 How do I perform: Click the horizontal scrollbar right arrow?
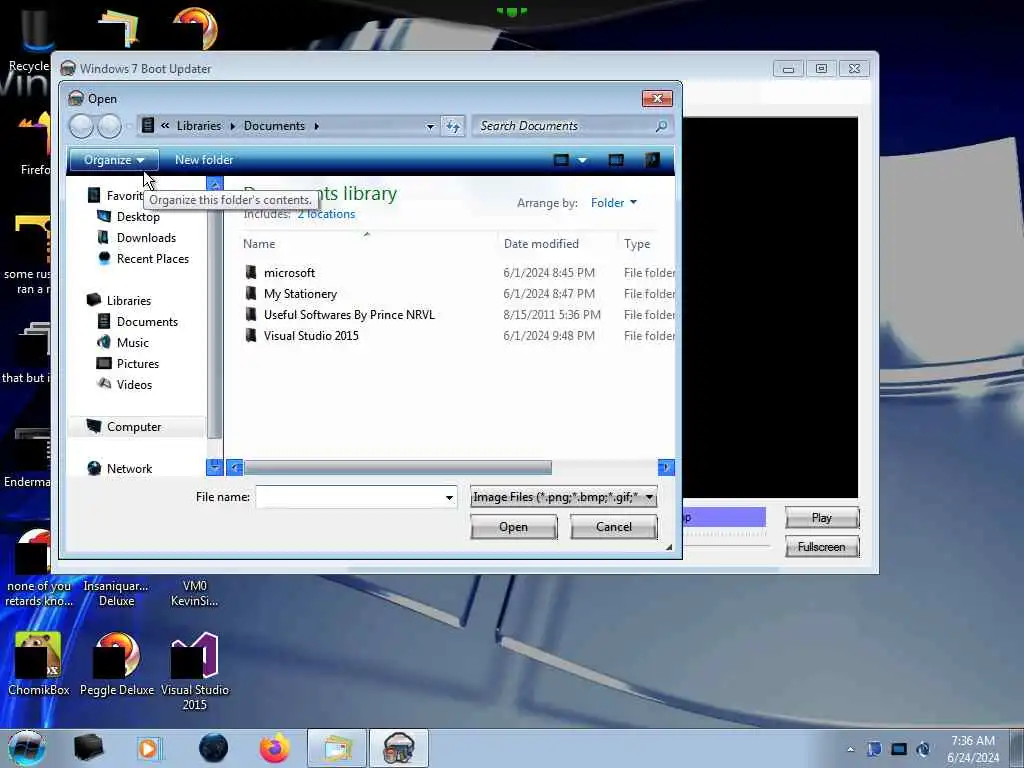[665, 468]
